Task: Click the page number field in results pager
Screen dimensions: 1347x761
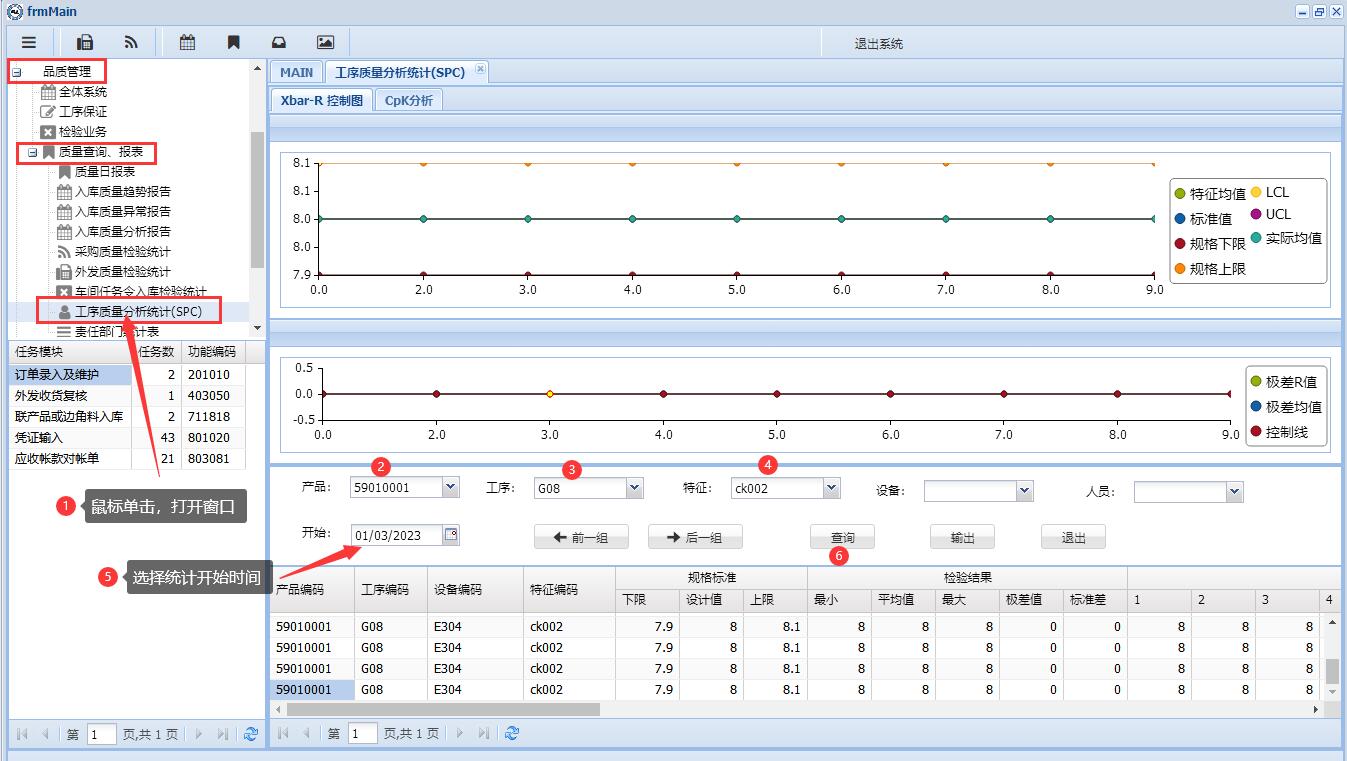Action: 363,733
